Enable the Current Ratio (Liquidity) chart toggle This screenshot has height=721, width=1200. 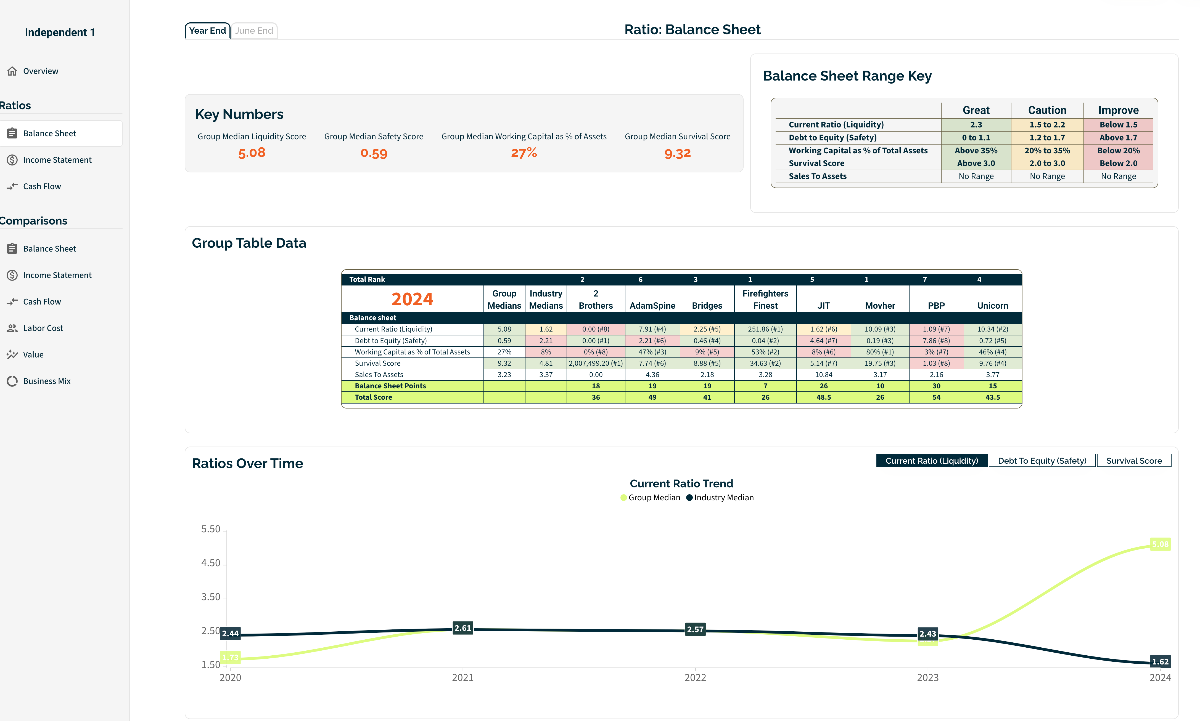tap(931, 460)
